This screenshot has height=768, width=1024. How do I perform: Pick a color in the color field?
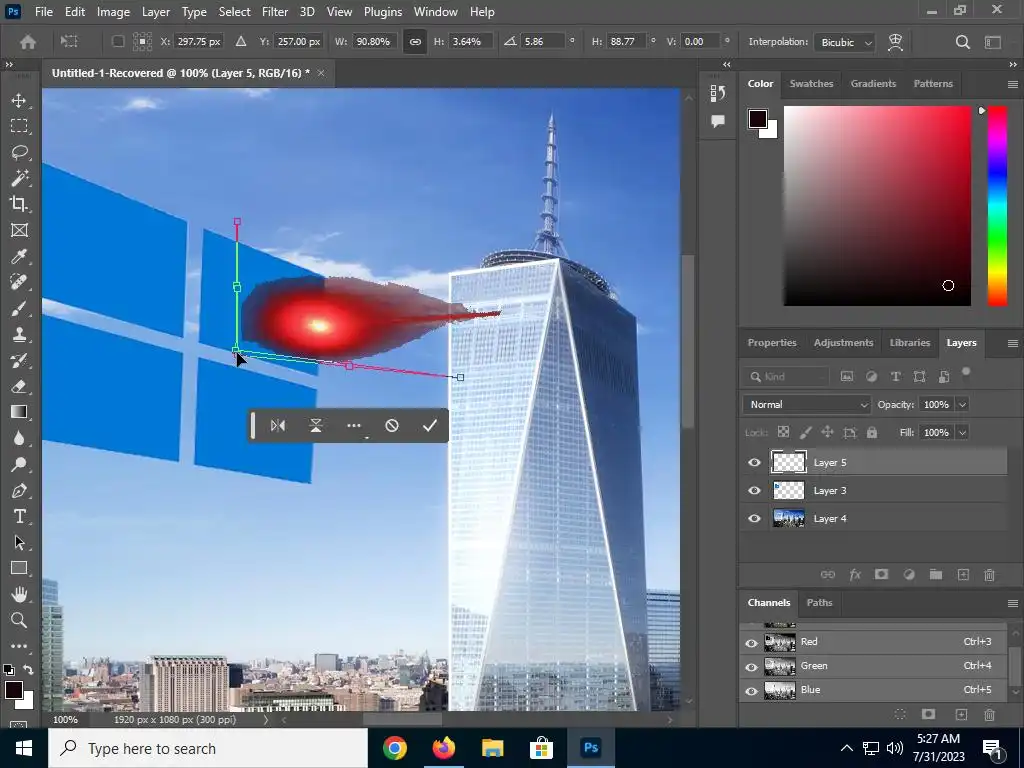877,206
